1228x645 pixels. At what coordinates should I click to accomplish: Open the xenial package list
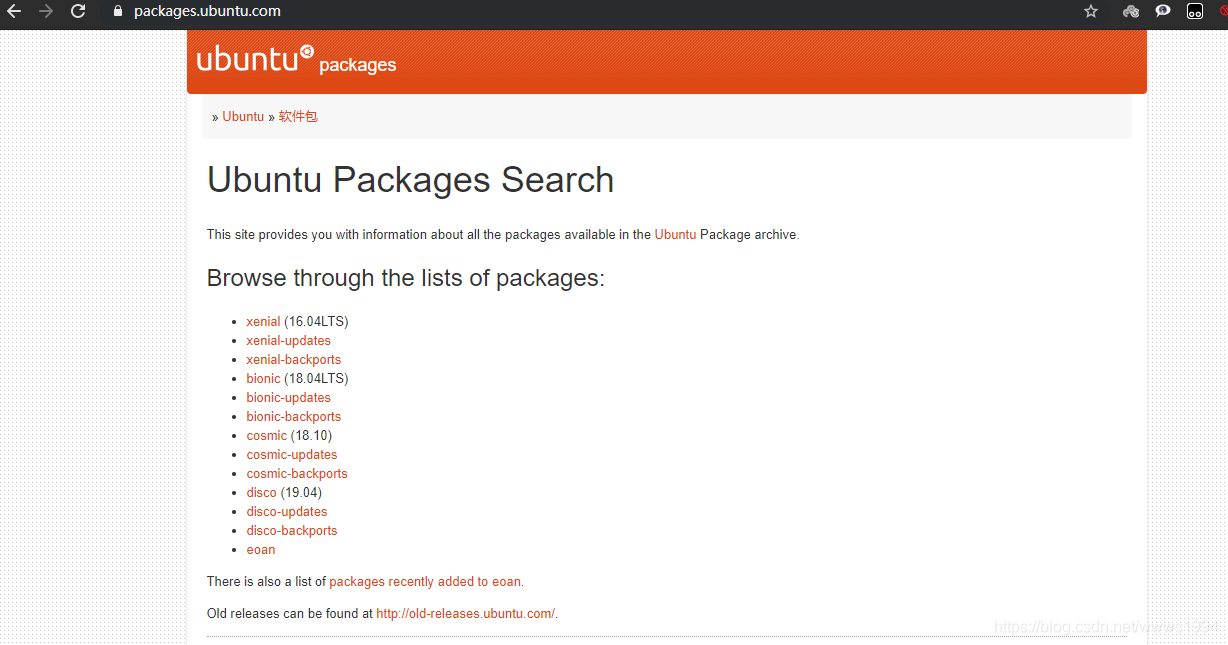pyautogui.click(x=263, y=322)
